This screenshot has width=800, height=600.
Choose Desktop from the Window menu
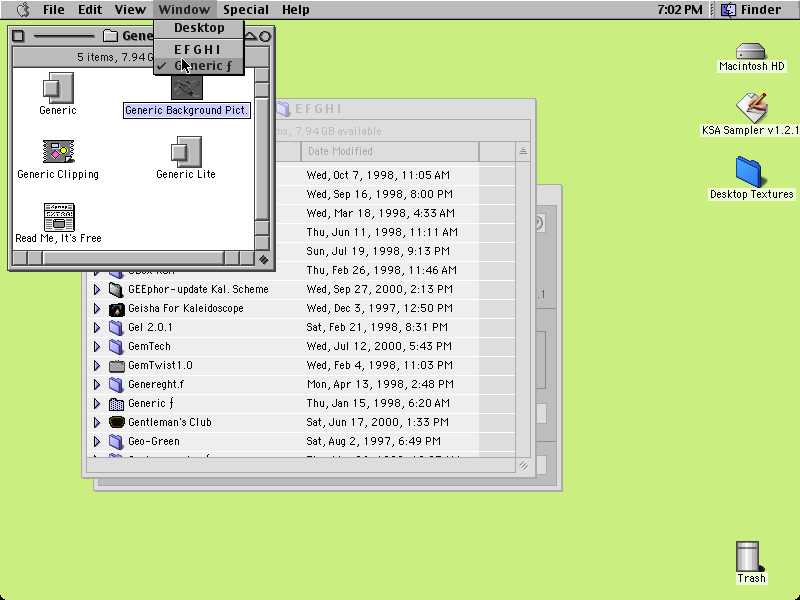tap(199, 28)
